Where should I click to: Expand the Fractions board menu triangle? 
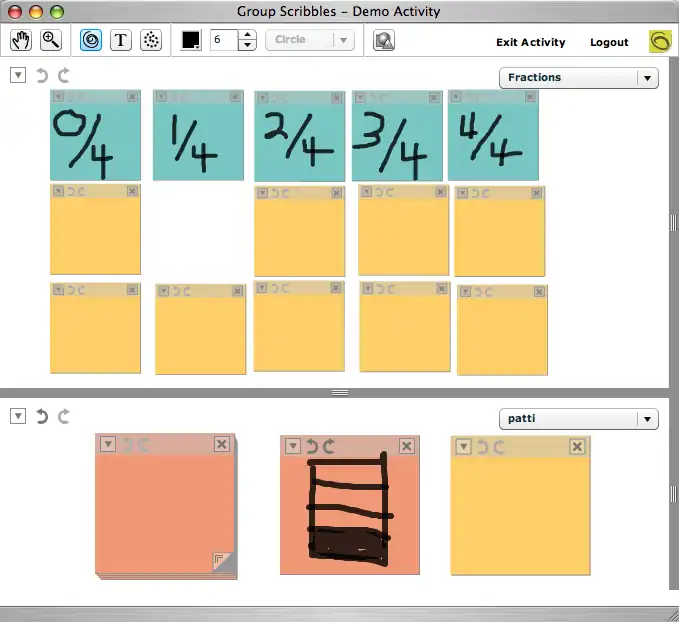coord(18,75)
